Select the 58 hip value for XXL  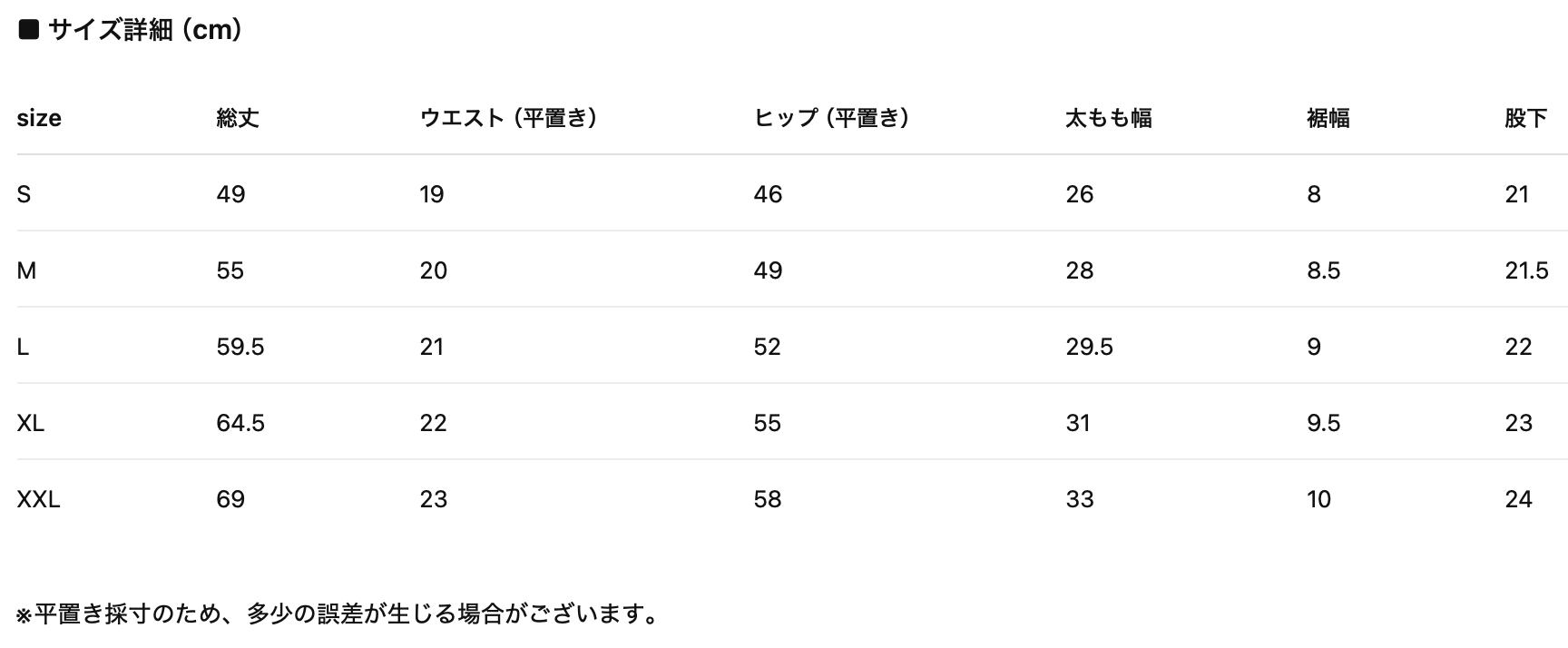coord(768,499)
